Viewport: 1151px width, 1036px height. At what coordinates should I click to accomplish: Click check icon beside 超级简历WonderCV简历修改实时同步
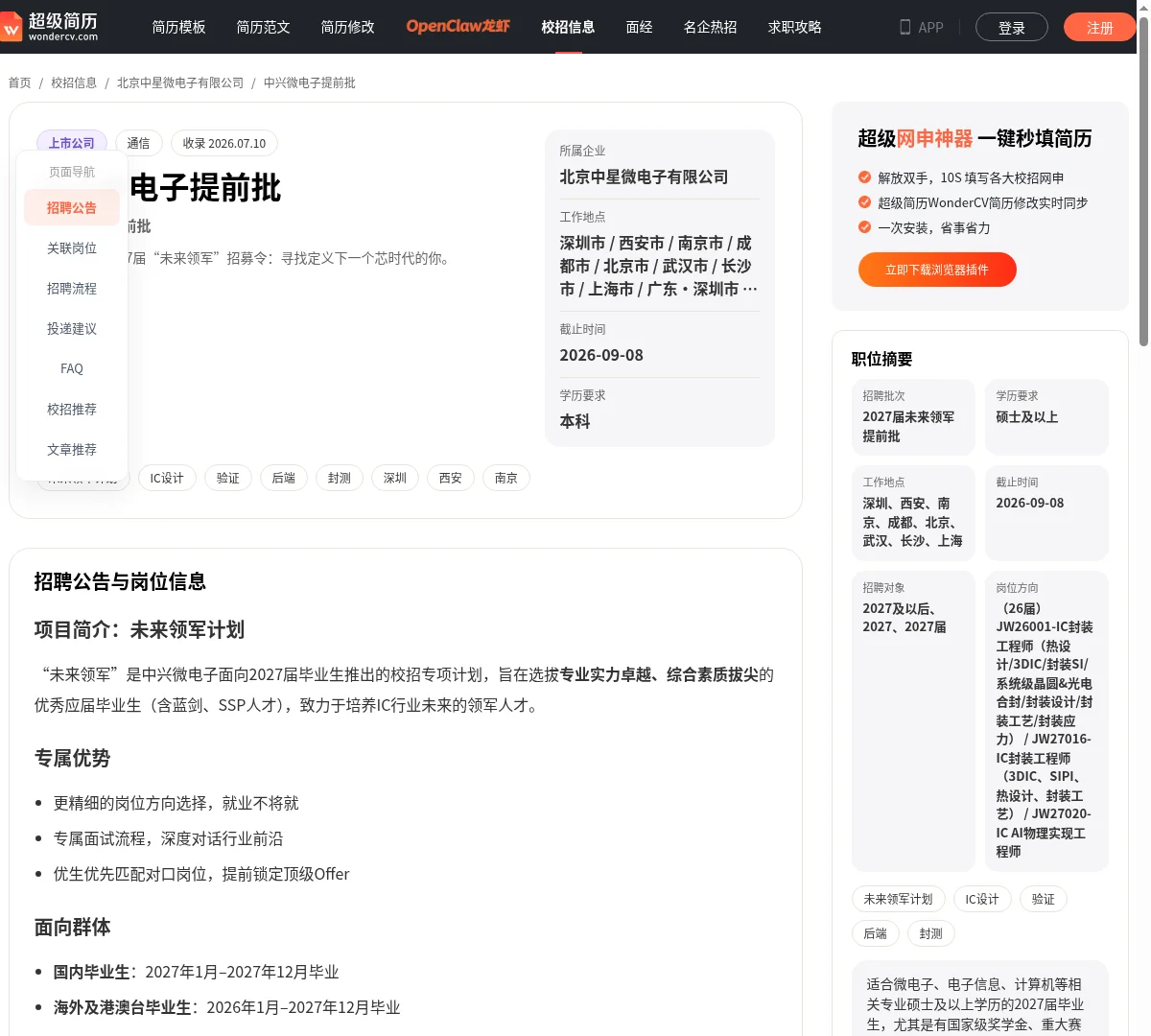[865, 202]
